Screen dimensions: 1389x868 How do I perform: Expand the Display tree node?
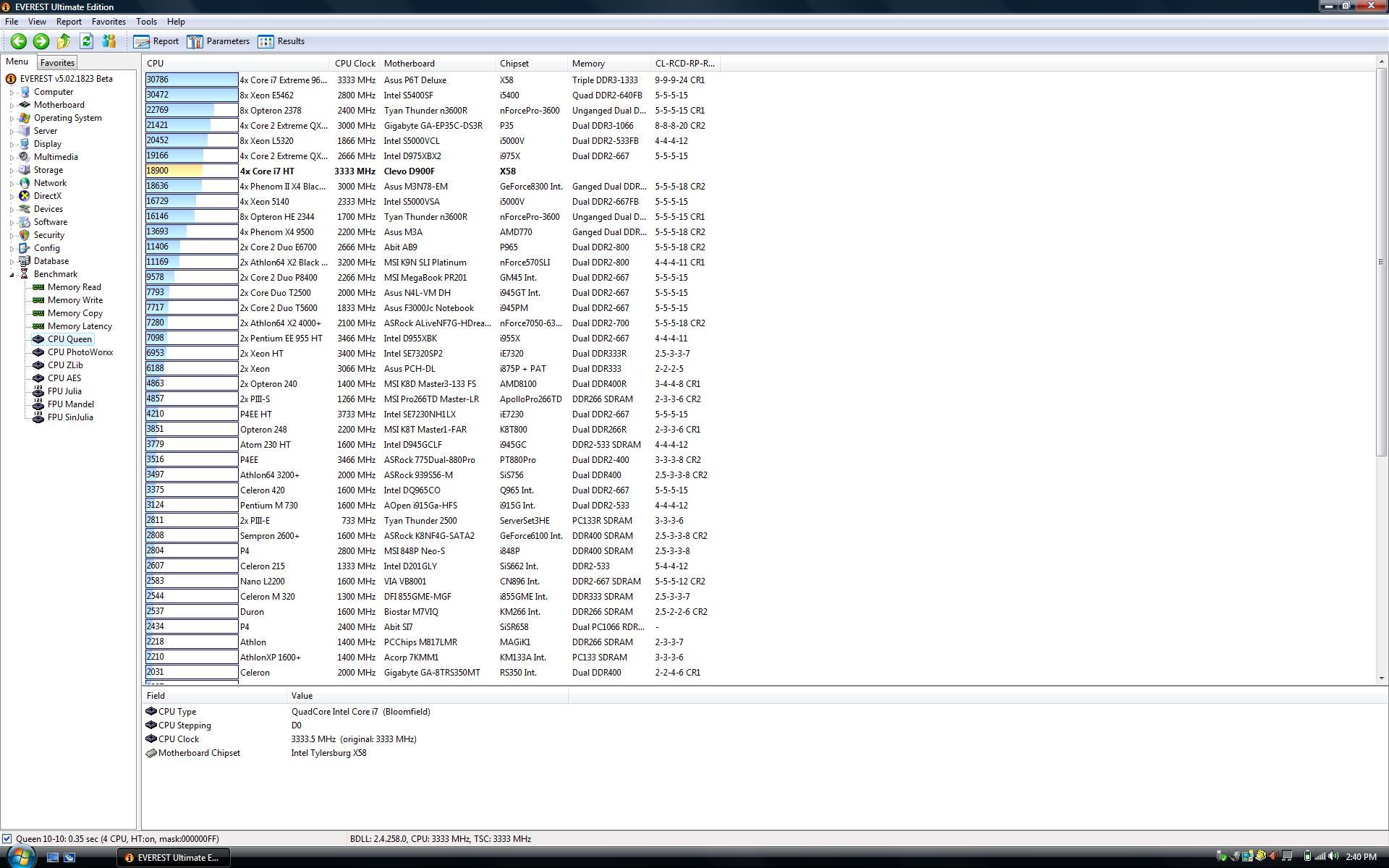pyautogui.click(x=12, y=145)
